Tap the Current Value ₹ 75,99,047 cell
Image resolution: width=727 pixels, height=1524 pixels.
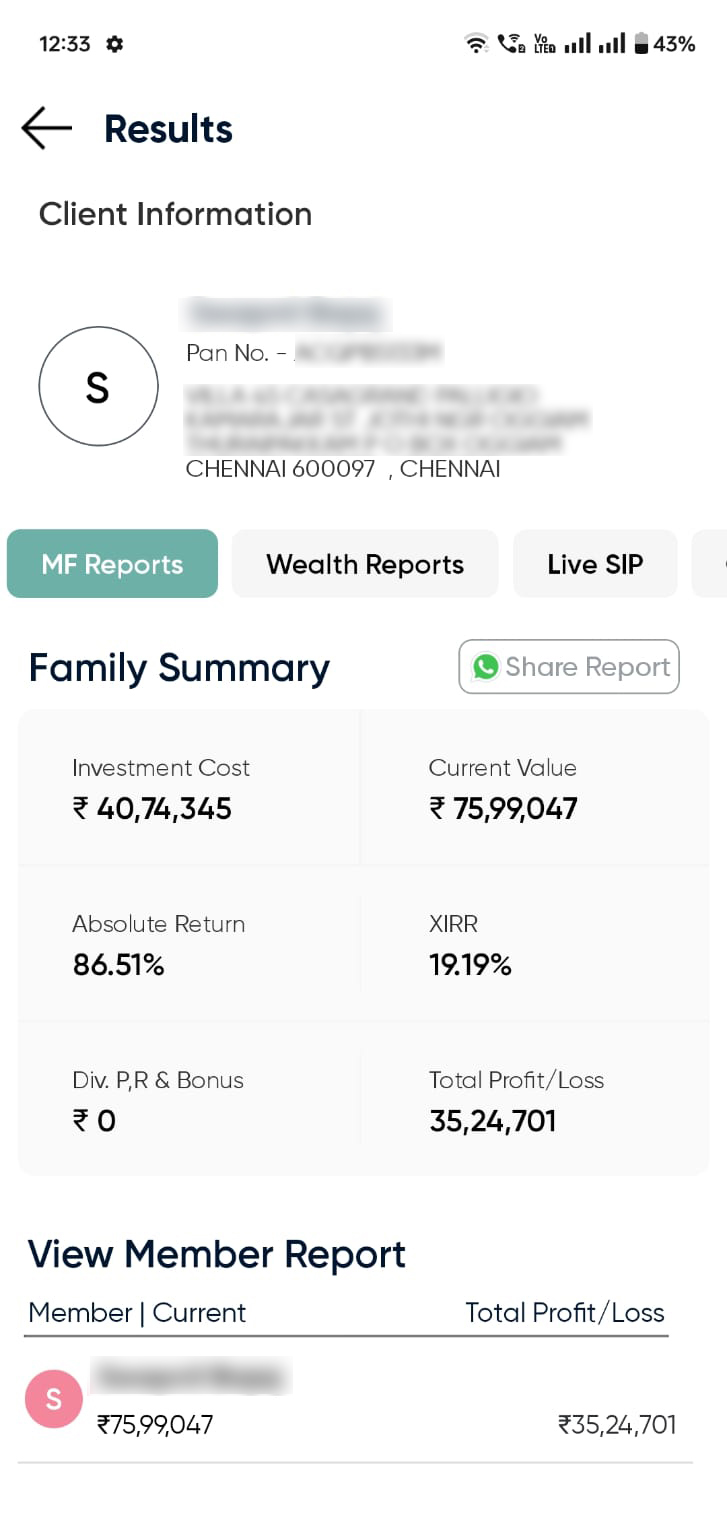point(503,808)
